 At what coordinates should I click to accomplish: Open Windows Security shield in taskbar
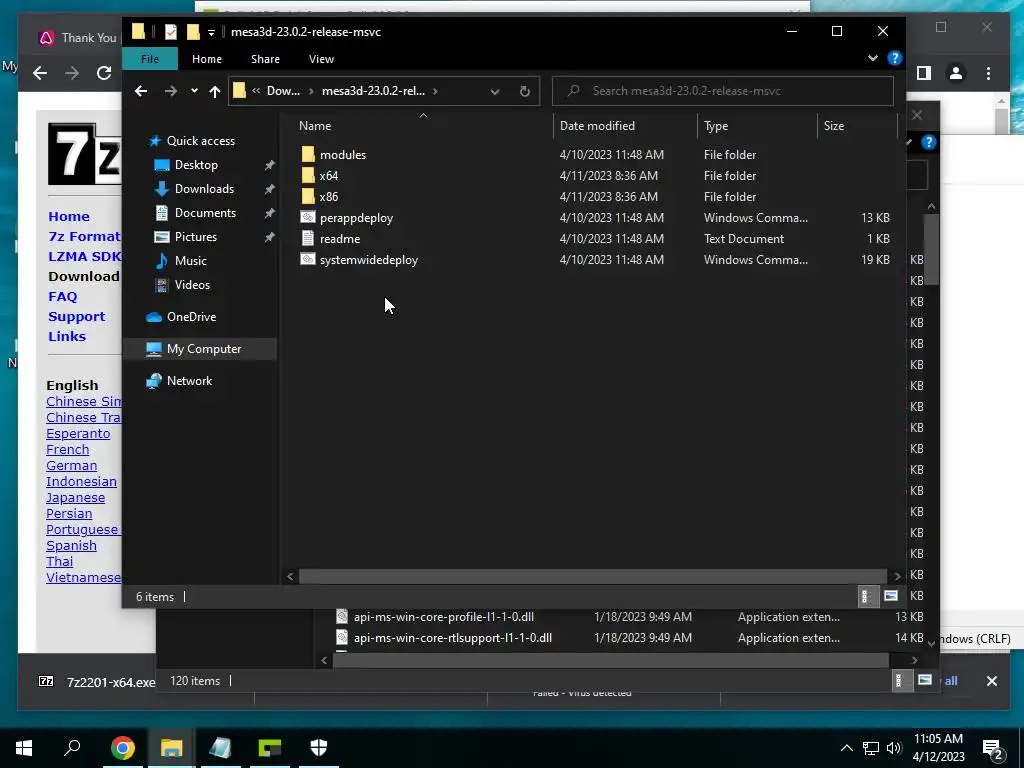[319, 748]
